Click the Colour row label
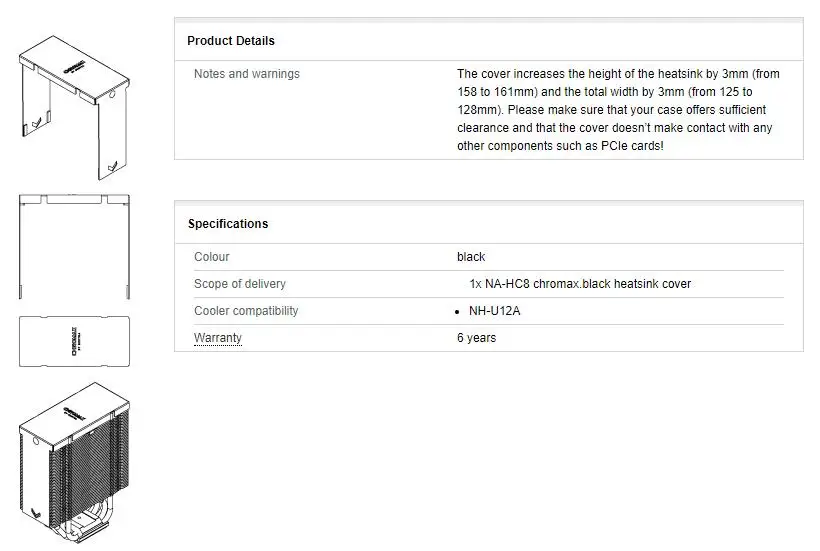 coord(212,257)
